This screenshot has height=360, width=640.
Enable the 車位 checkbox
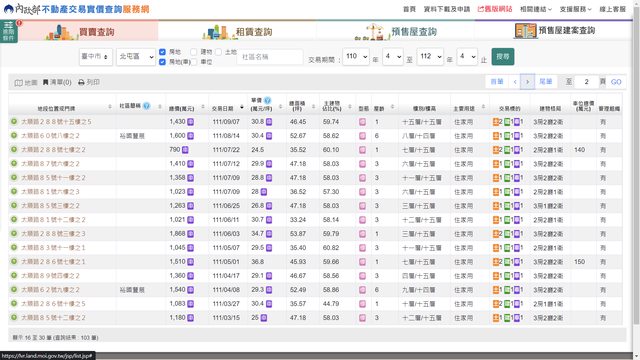tap(194, 62)
